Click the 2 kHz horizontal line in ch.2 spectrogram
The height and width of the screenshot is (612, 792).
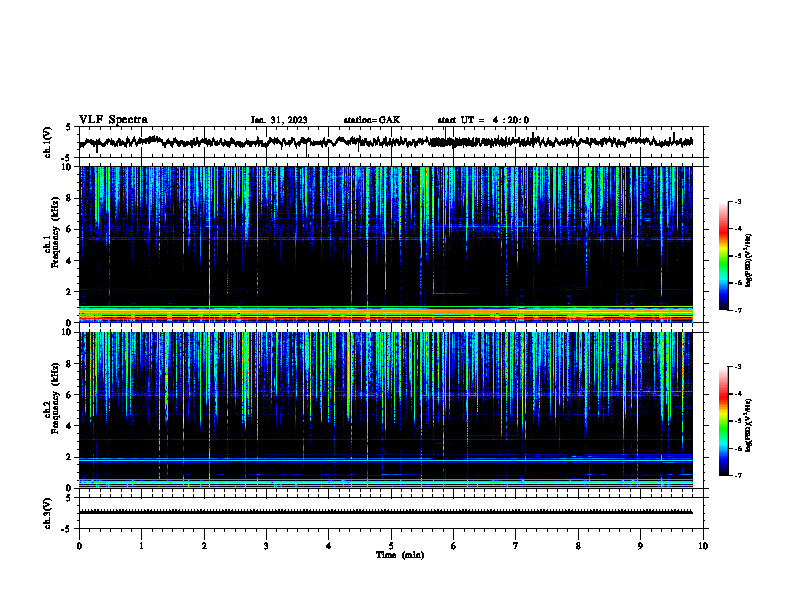386,460
